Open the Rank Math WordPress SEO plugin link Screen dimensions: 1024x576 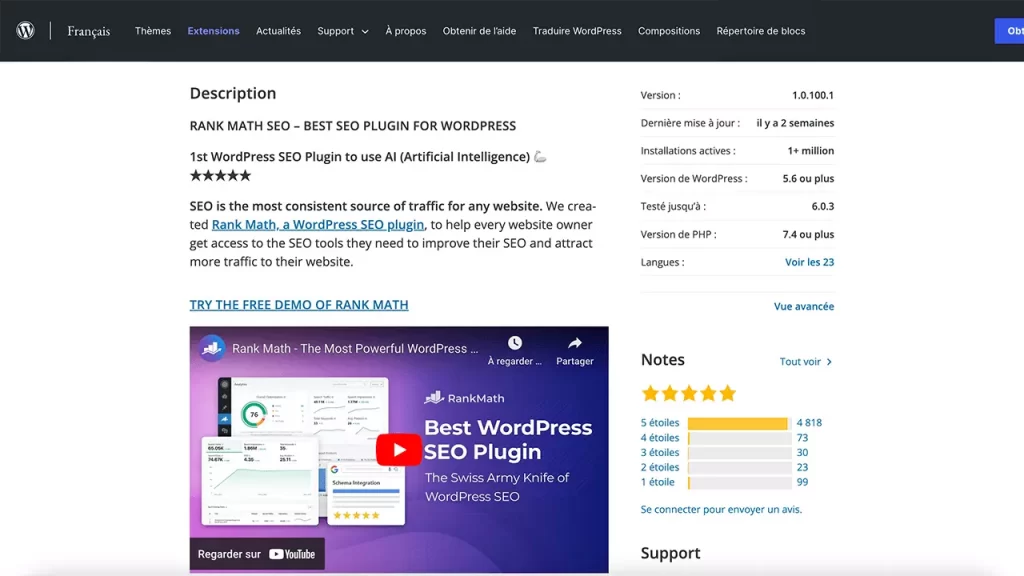click(317, 225)
